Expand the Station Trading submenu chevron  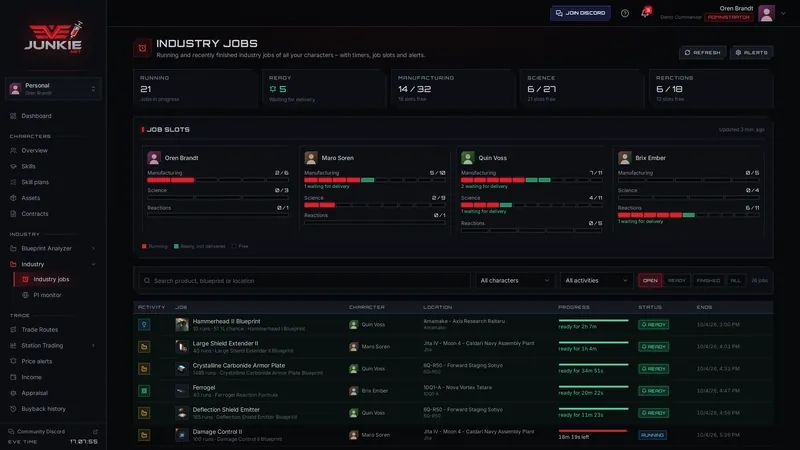(x=93, y=345)
